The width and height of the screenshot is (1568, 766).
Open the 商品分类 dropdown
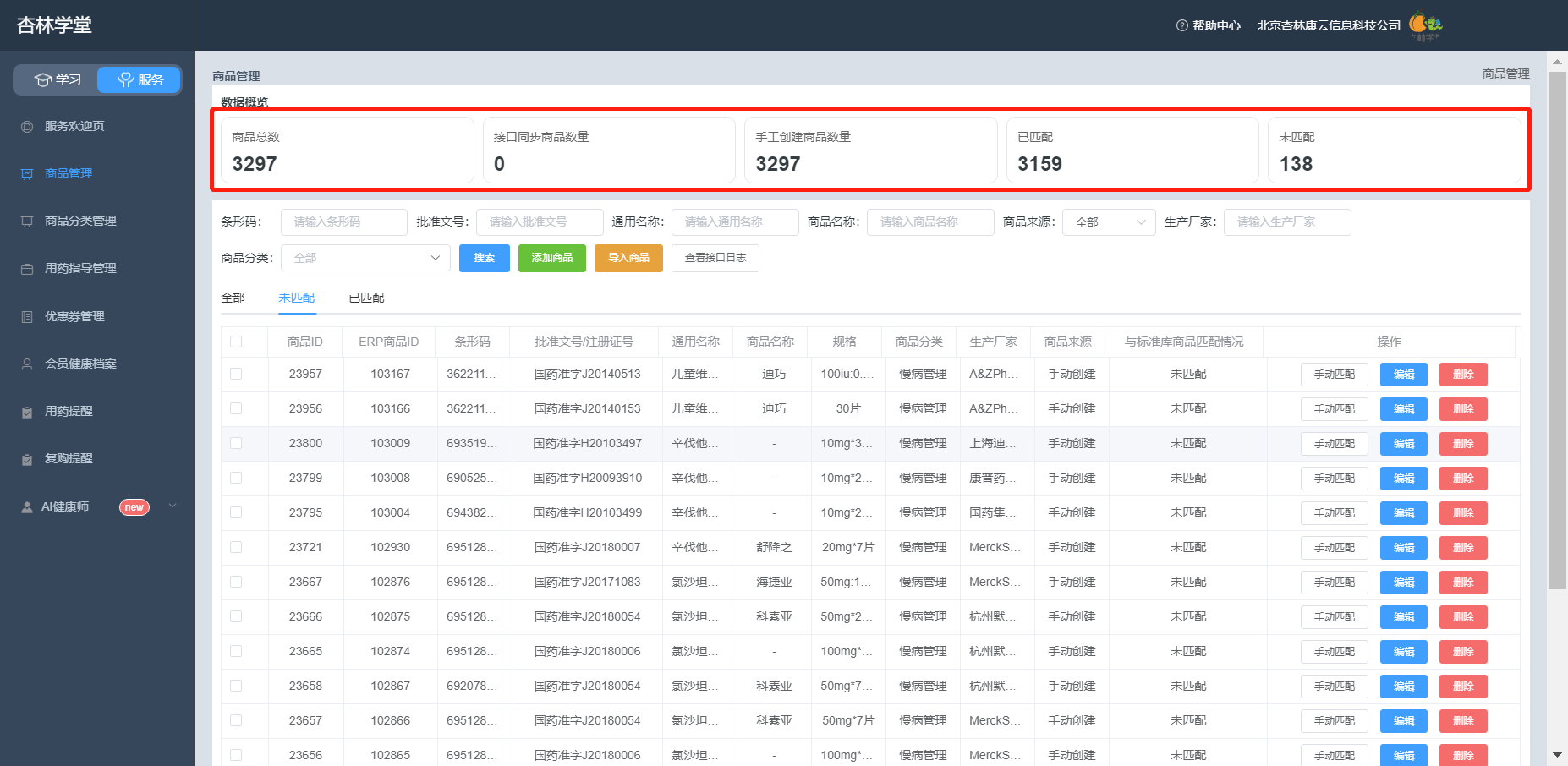[365, 258]
